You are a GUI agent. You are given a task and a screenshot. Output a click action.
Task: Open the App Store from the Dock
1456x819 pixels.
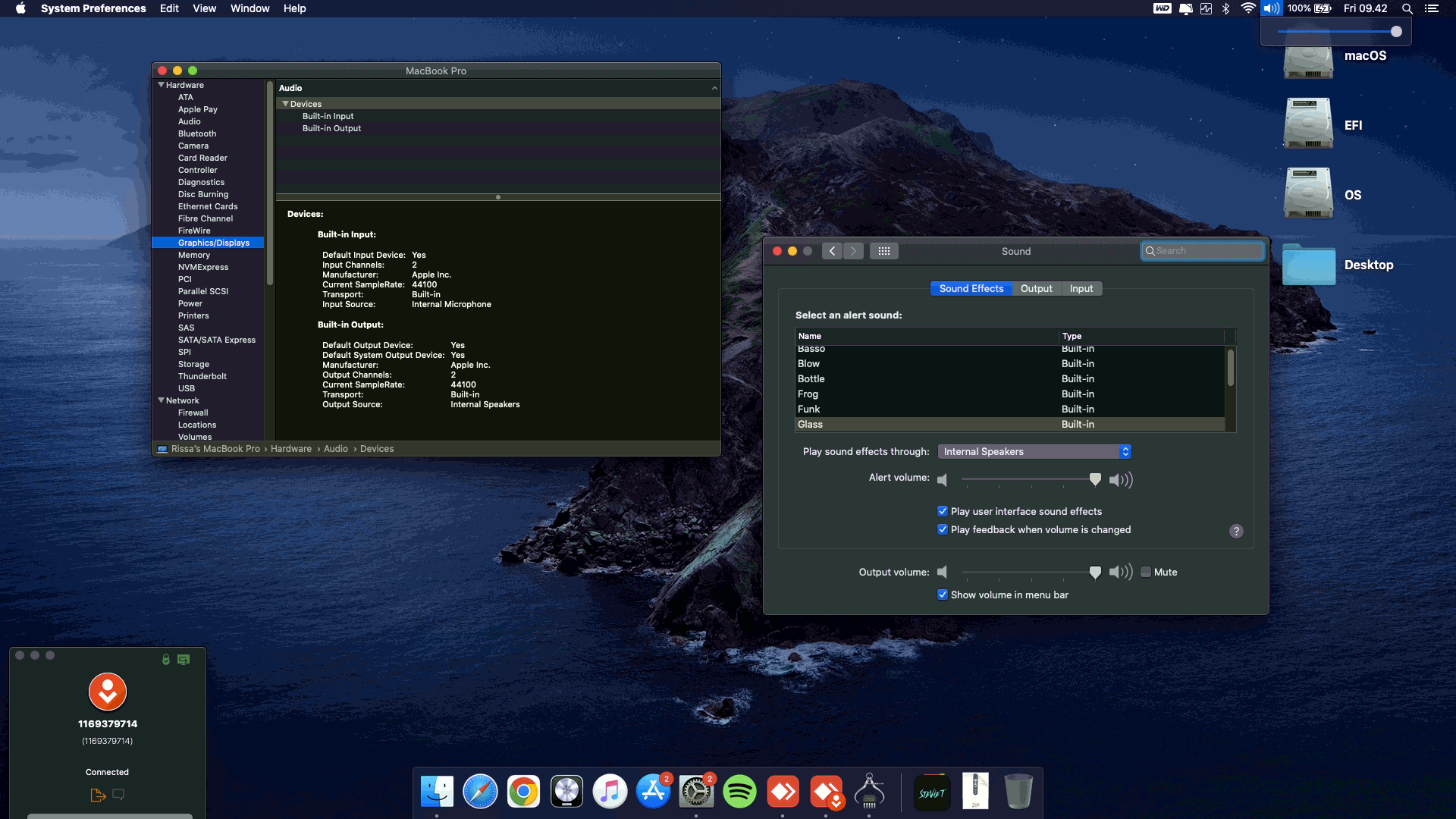coord(653,792)
